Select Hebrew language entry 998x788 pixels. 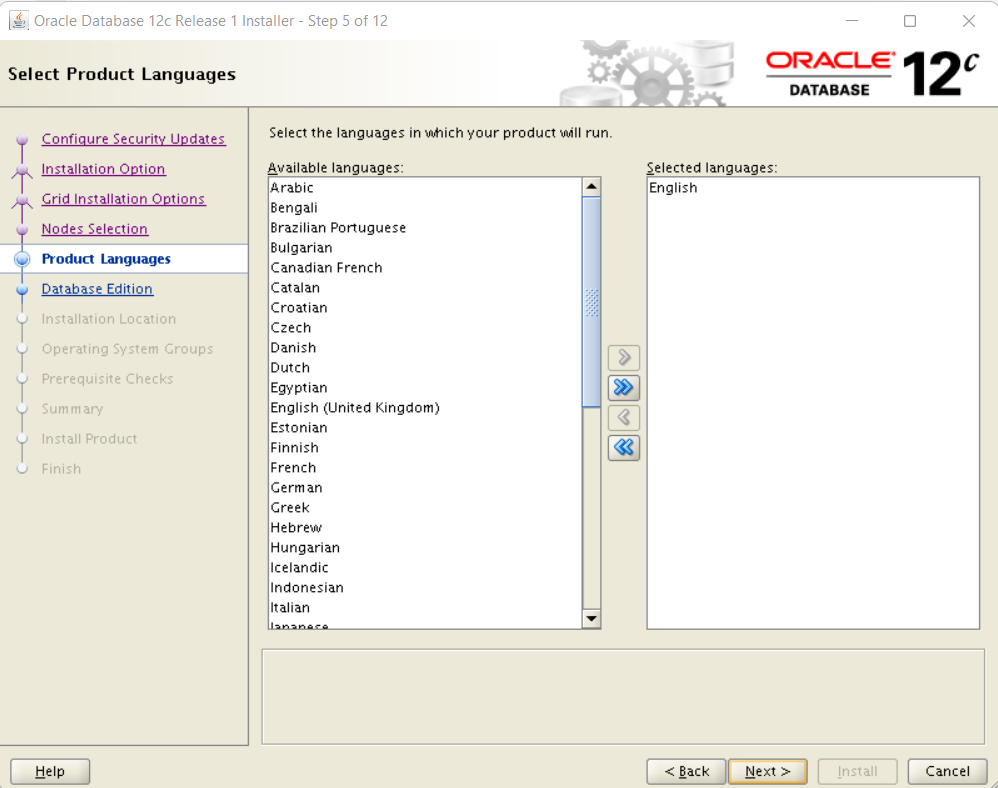[x=425, y=528]
